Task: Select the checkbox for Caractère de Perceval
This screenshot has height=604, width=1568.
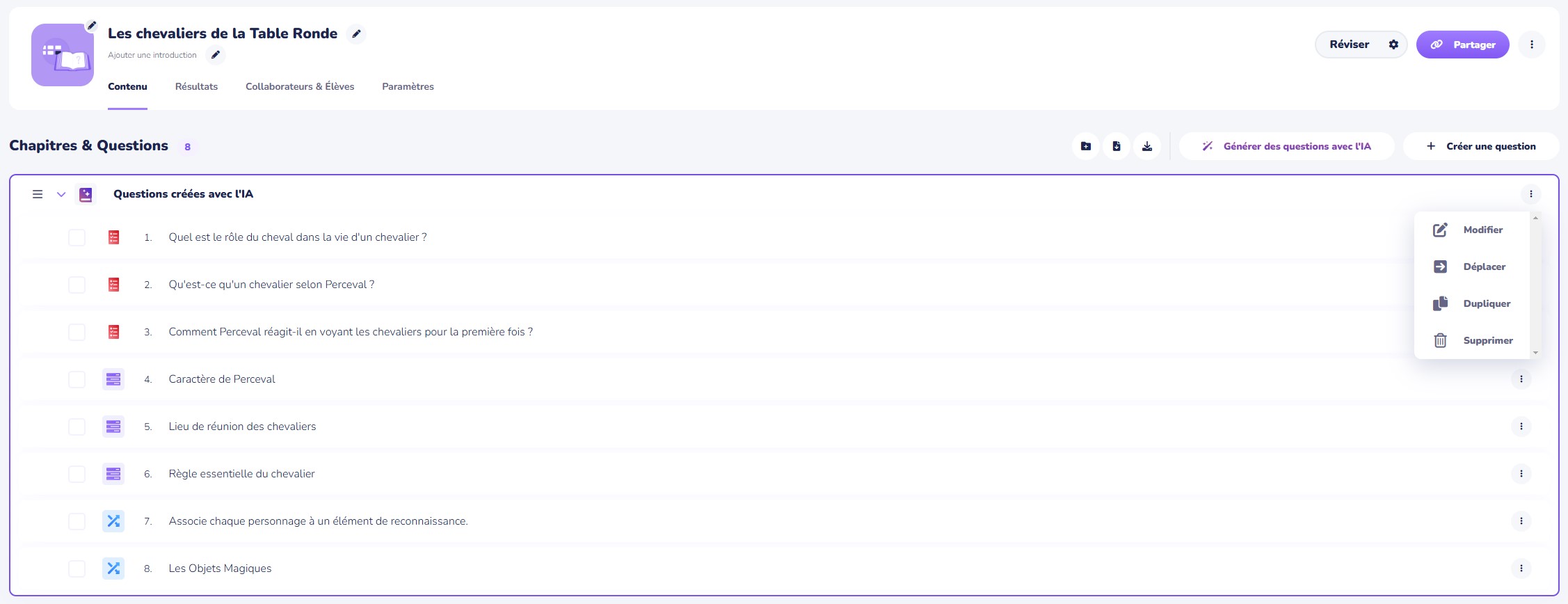Action: (x=77, y=379)
